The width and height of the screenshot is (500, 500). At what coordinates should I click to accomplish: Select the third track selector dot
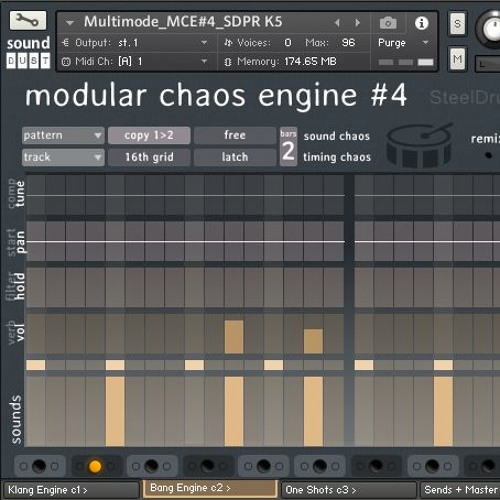[151, 466]
